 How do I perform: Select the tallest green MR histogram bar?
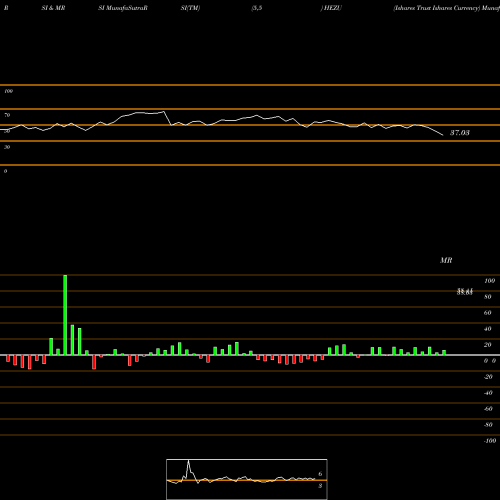[65, 315]
